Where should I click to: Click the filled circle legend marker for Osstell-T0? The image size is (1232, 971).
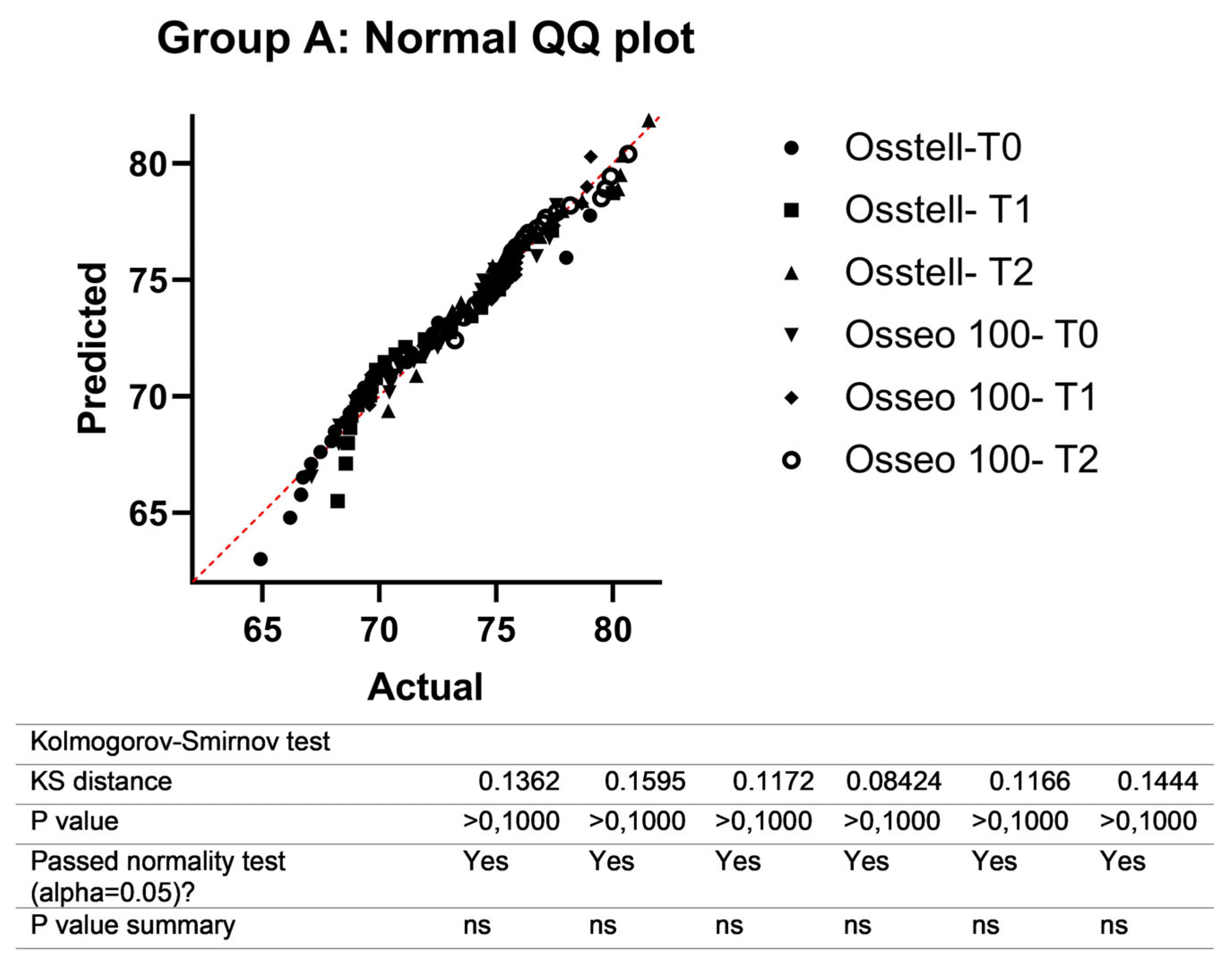coord(791,148)
